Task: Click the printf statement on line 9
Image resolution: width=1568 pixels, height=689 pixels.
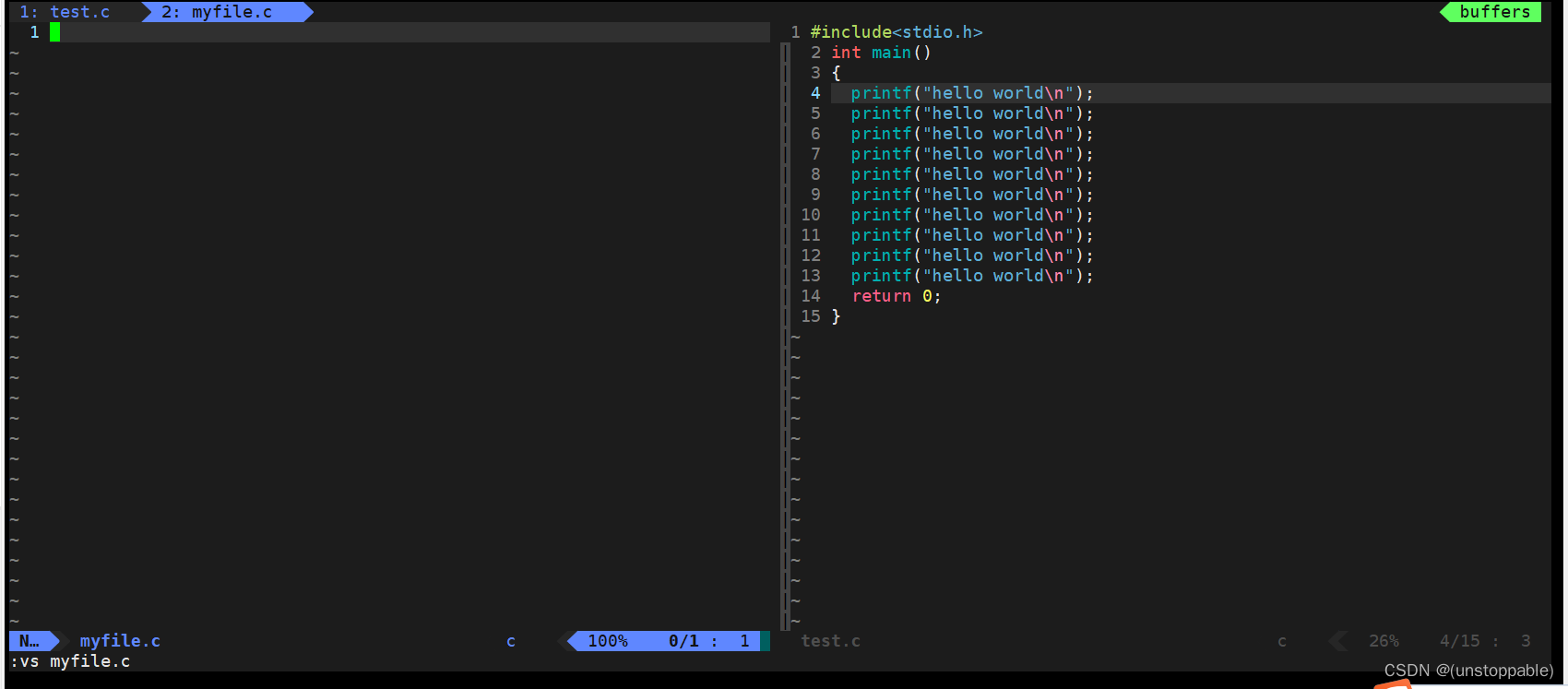Action: pyautogui.click(x=972, y=195)
